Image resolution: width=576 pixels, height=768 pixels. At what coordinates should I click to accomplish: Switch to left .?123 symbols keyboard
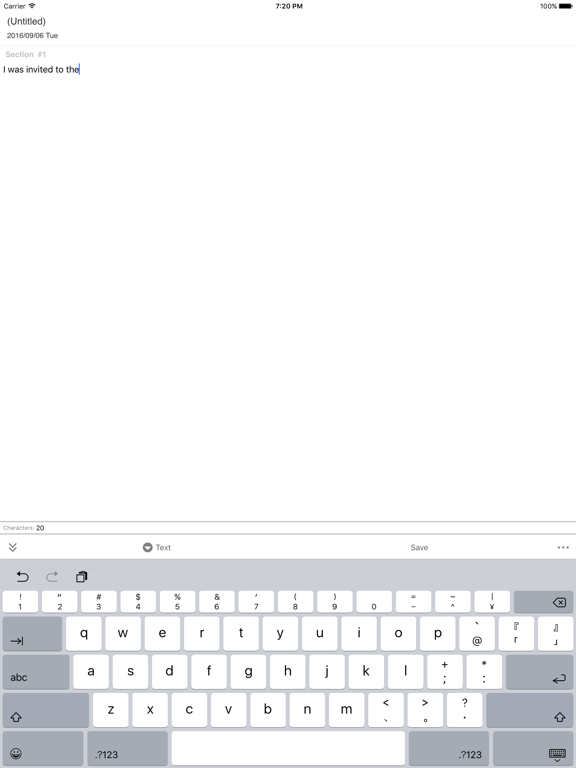point(127,748)
